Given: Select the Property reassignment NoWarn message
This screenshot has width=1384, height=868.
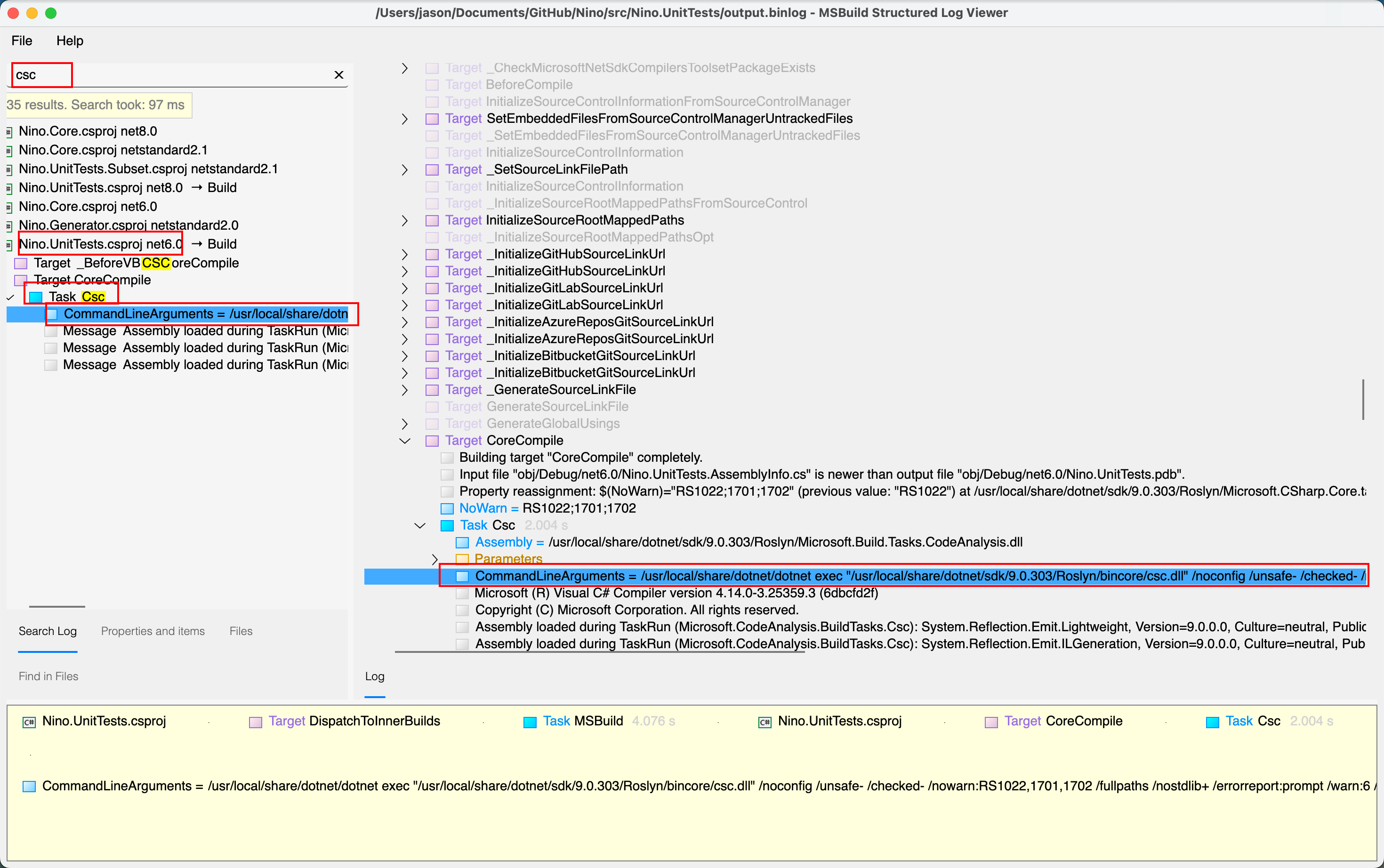Looking at the screenshot, I should (913, 491).
